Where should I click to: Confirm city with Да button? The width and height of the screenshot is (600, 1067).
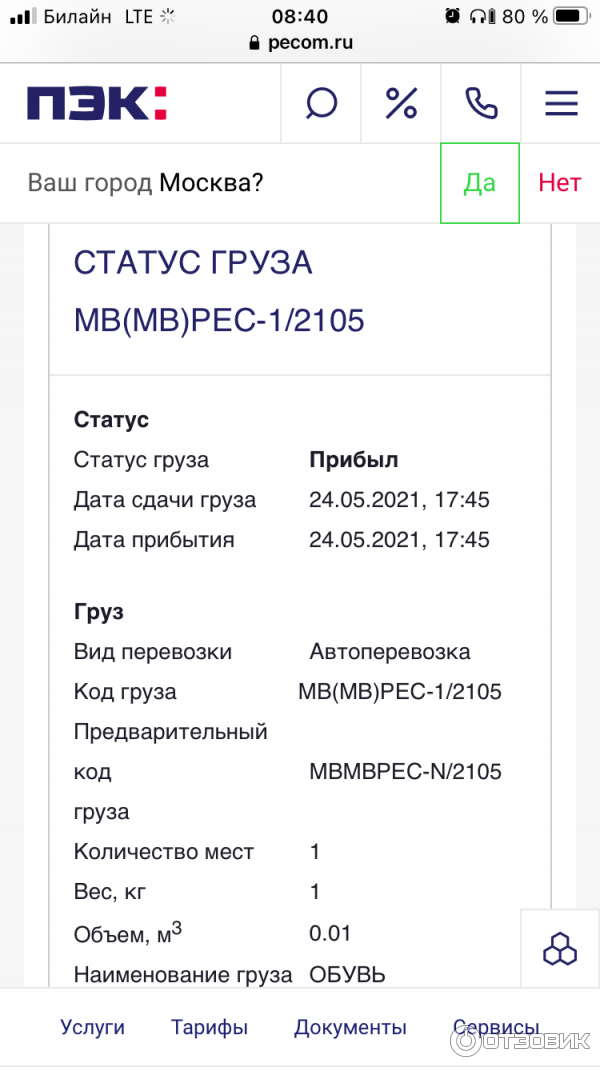pyautogui.click(x=480, y=183)
